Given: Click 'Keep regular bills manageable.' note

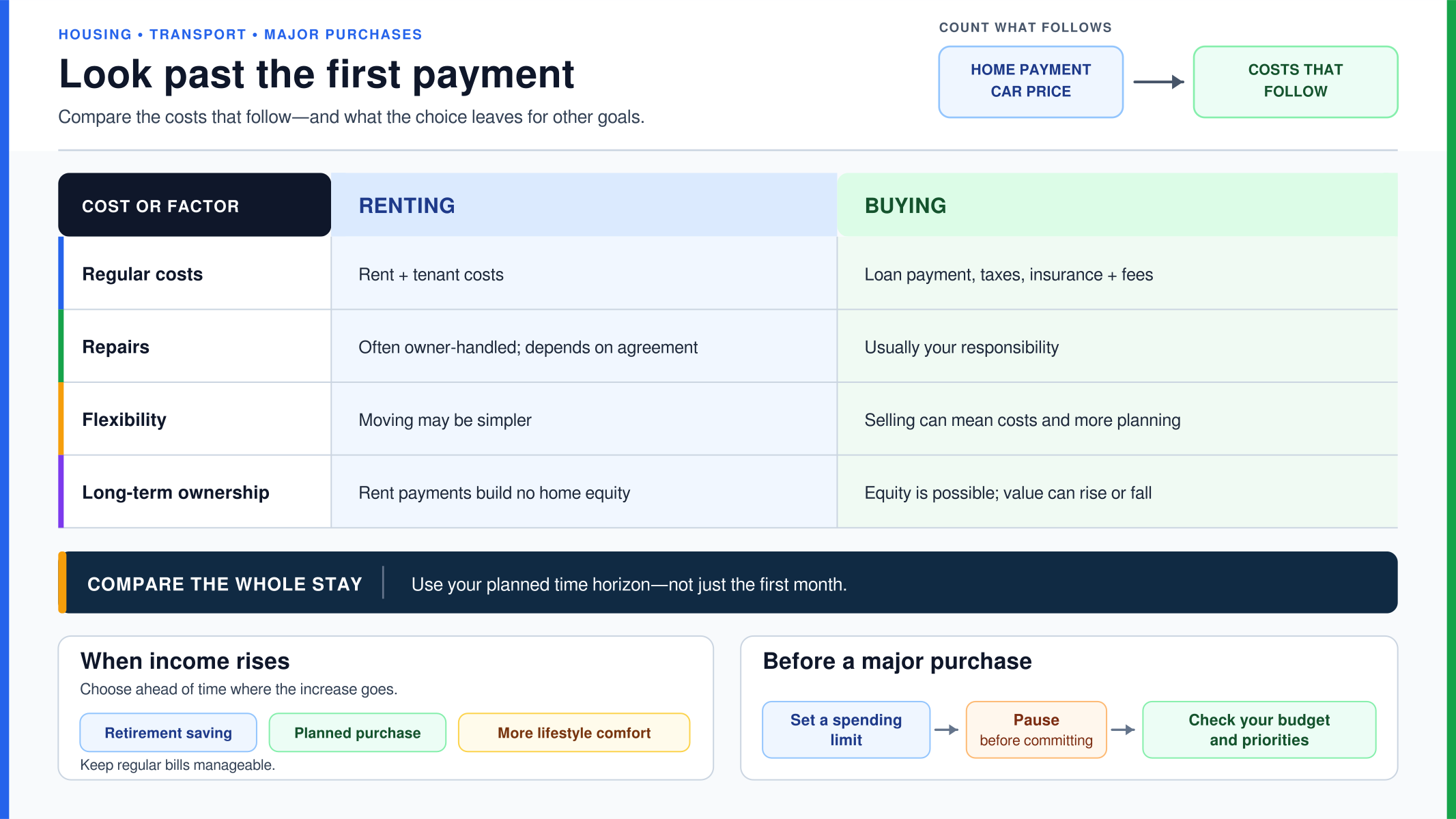Looking at the screenshot, I should pos(177,765).
